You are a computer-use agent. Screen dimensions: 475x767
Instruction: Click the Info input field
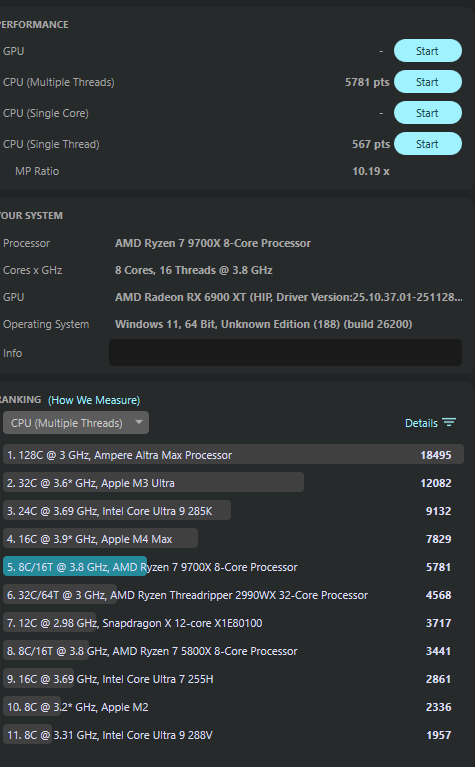(x=285, y=353)
